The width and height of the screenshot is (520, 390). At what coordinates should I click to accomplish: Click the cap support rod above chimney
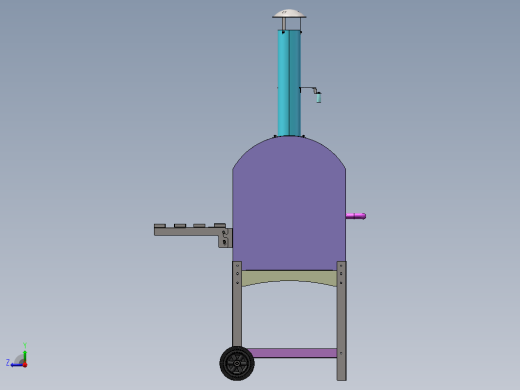[284, 24]
